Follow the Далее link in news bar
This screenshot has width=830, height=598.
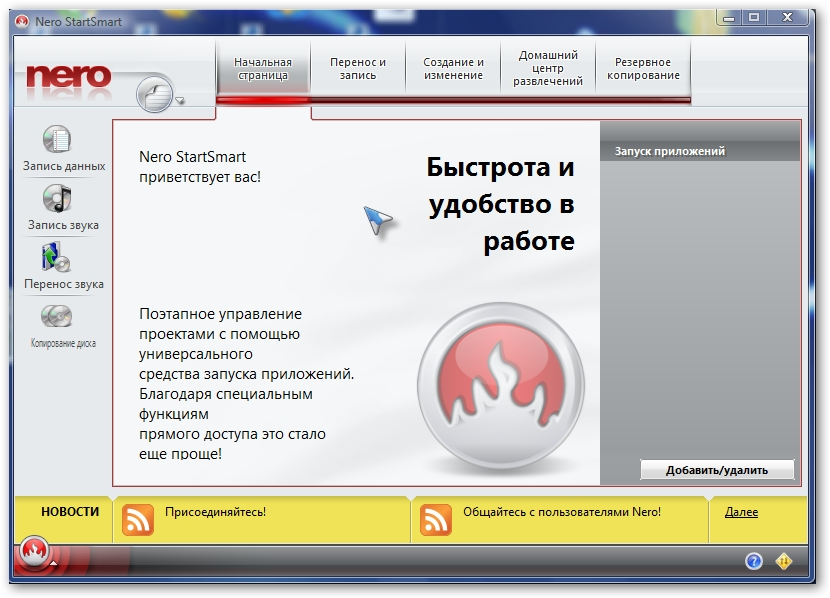pos(741,512)
